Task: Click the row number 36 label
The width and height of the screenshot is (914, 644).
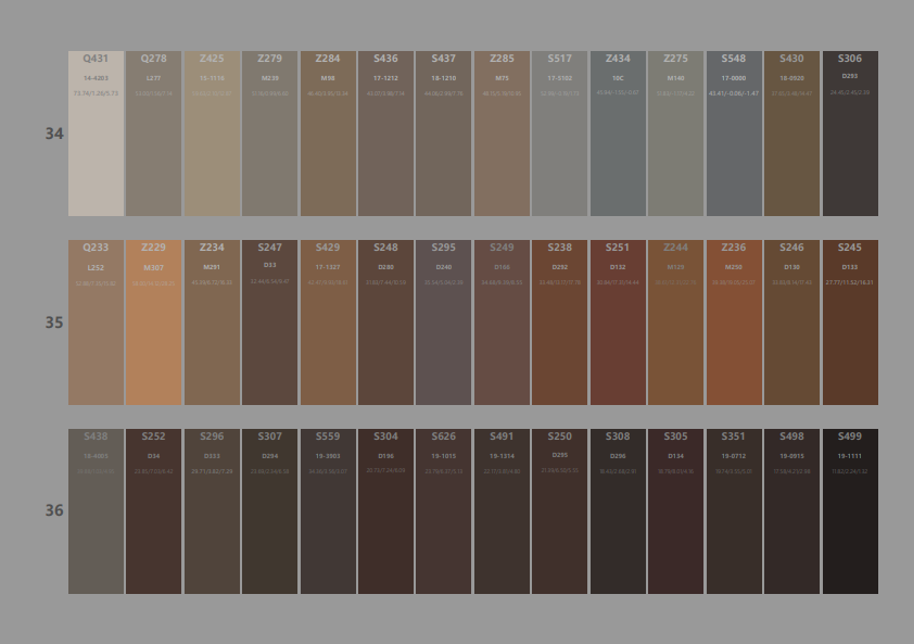Action: point(54,511)
